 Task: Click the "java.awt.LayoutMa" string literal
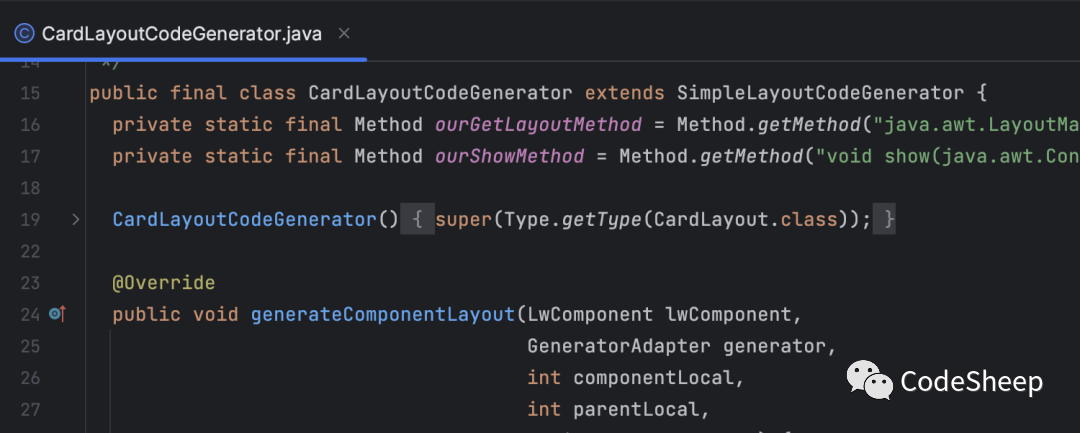[976, 125]
